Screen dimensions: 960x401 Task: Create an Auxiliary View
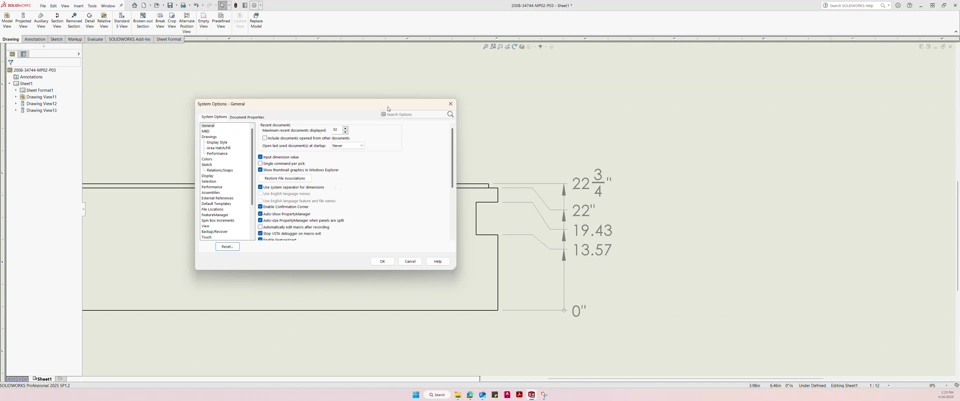coord(41,20)
